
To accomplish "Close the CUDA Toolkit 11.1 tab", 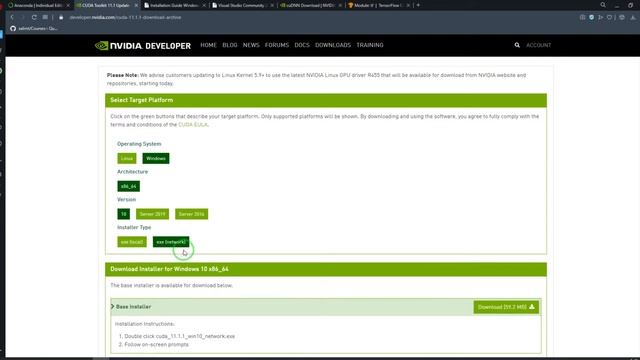I will [x=136, y=5].
